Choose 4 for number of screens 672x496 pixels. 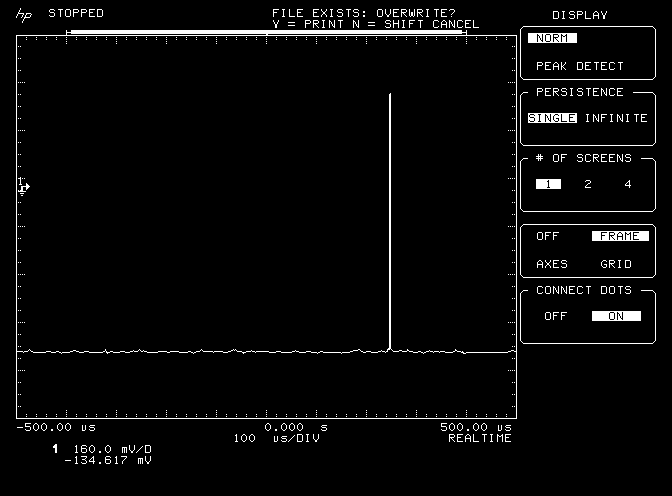click(628, 184)
